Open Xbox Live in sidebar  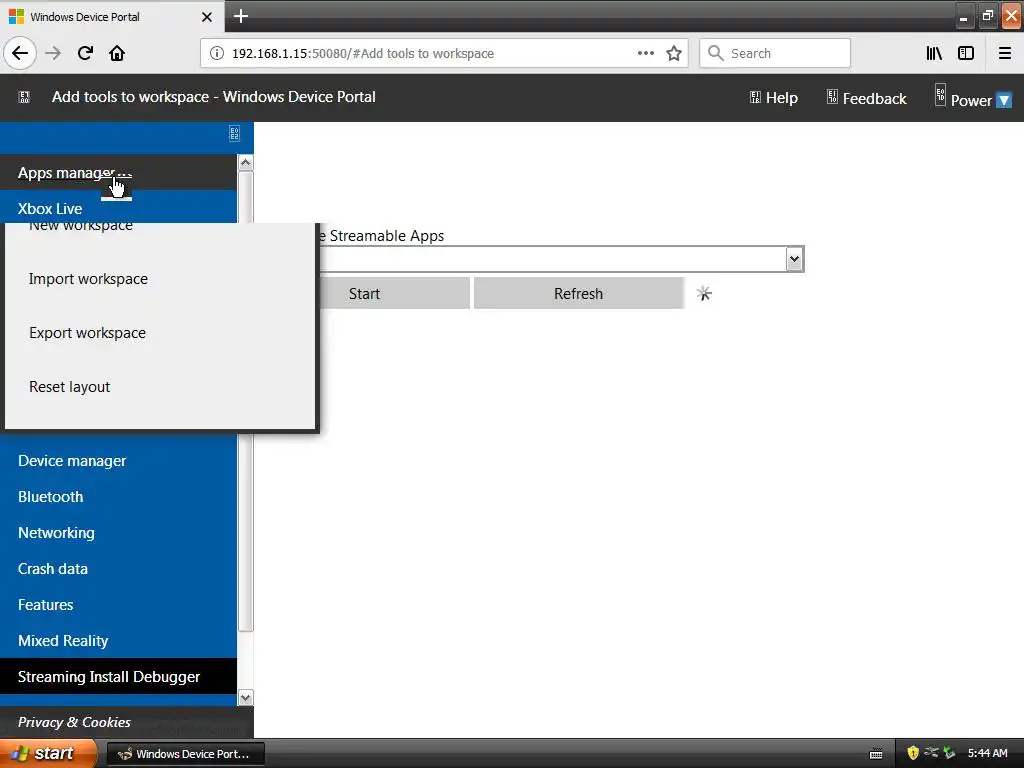pos(118,208)
